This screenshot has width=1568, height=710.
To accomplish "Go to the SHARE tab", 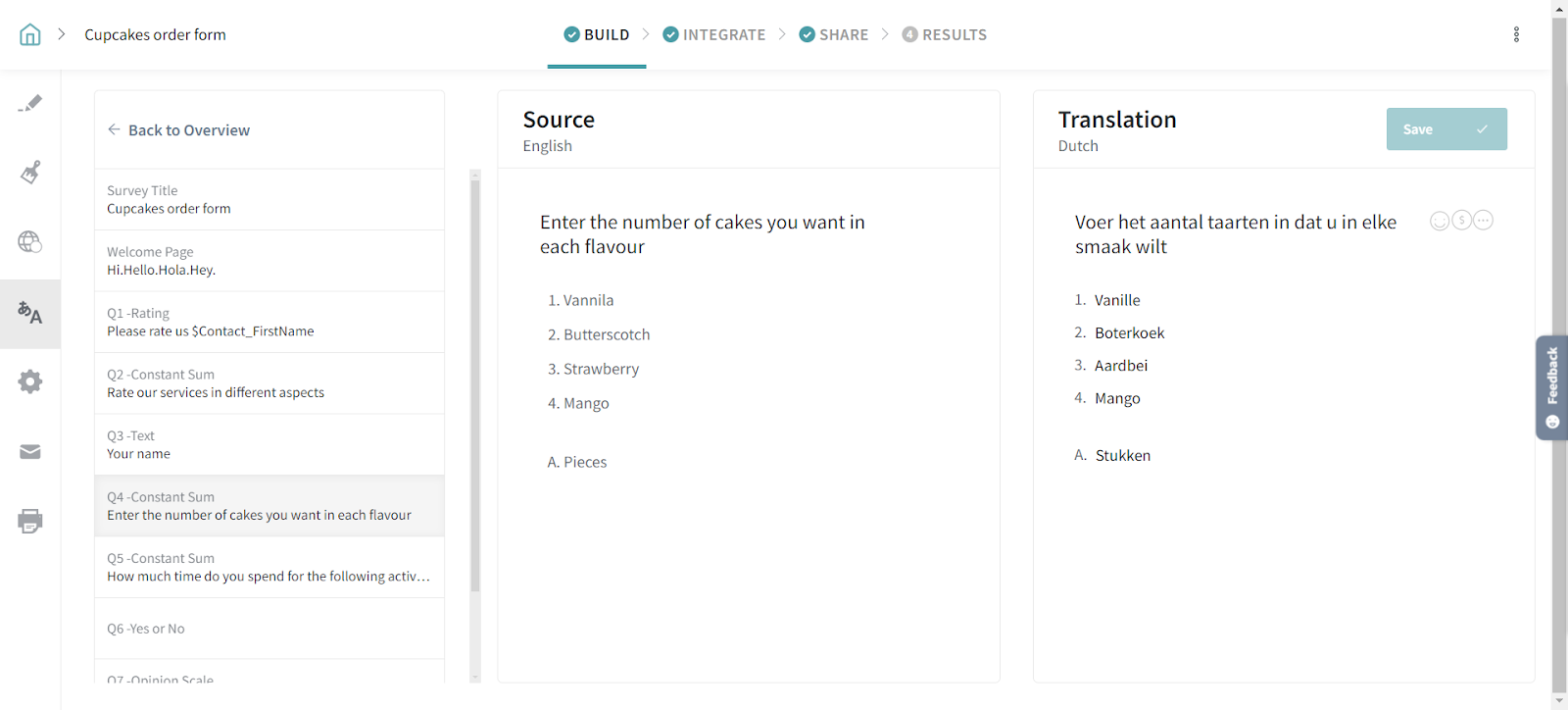I will click(834, 35).
